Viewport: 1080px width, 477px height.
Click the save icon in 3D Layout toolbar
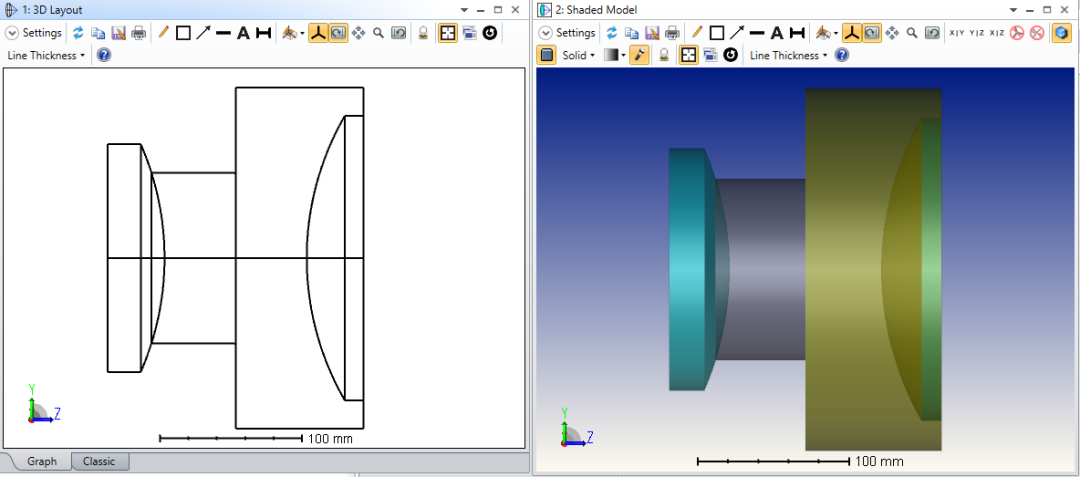pos(118,33)
